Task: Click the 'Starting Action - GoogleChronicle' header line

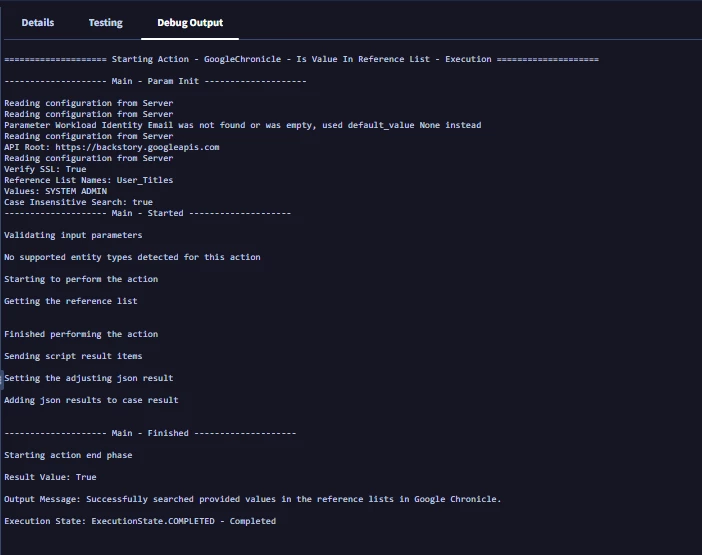Action: [x=301, y=59]
